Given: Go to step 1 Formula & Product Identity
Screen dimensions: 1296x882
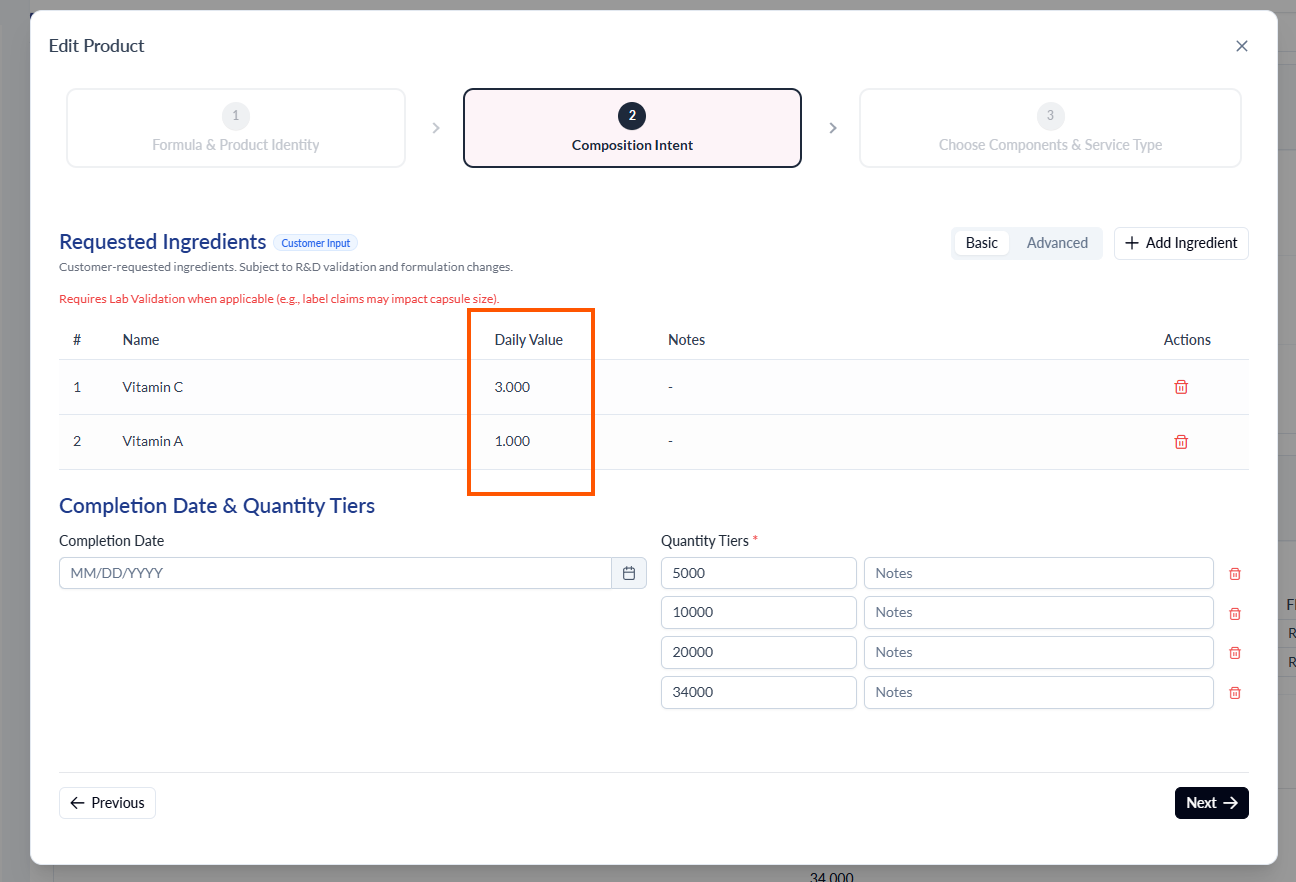Looking at the screenshot, I should (236, 128).
